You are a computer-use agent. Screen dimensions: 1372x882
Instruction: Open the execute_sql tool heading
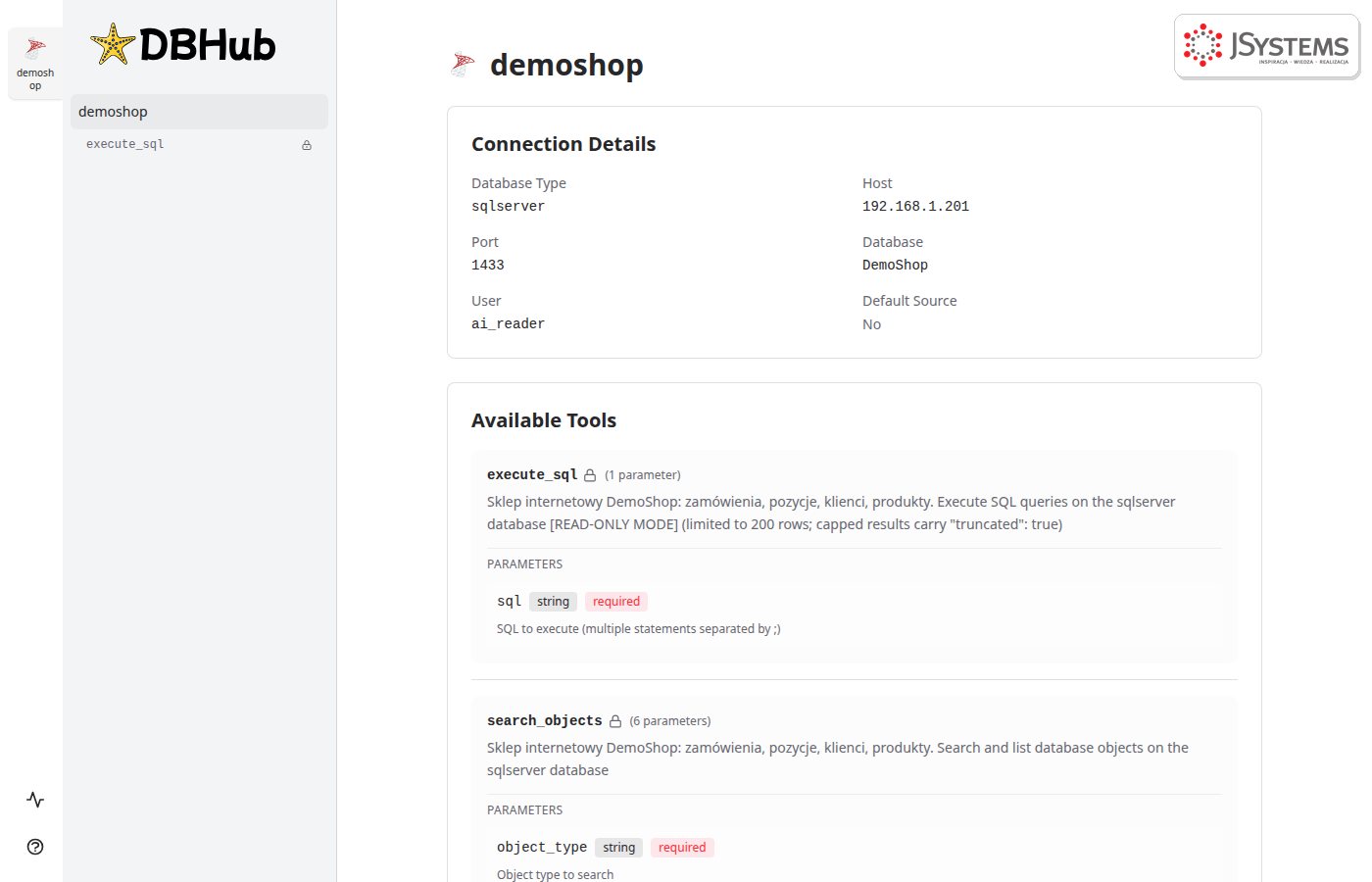(x=532, y=474)
